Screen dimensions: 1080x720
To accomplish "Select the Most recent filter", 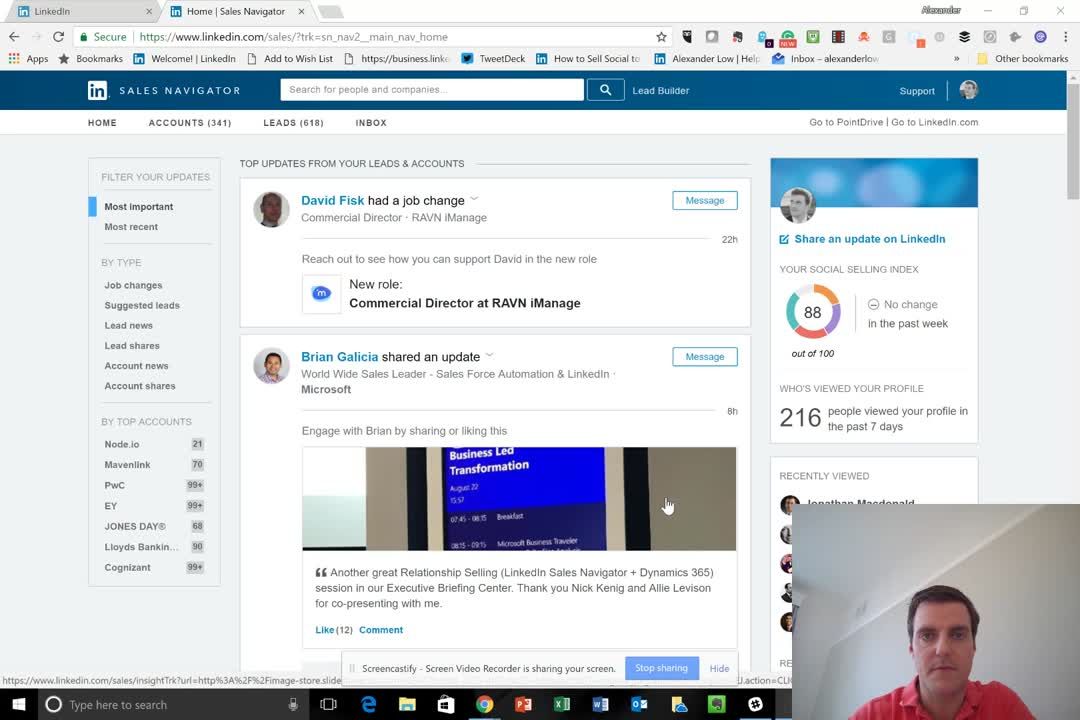I will pos(131,227).
